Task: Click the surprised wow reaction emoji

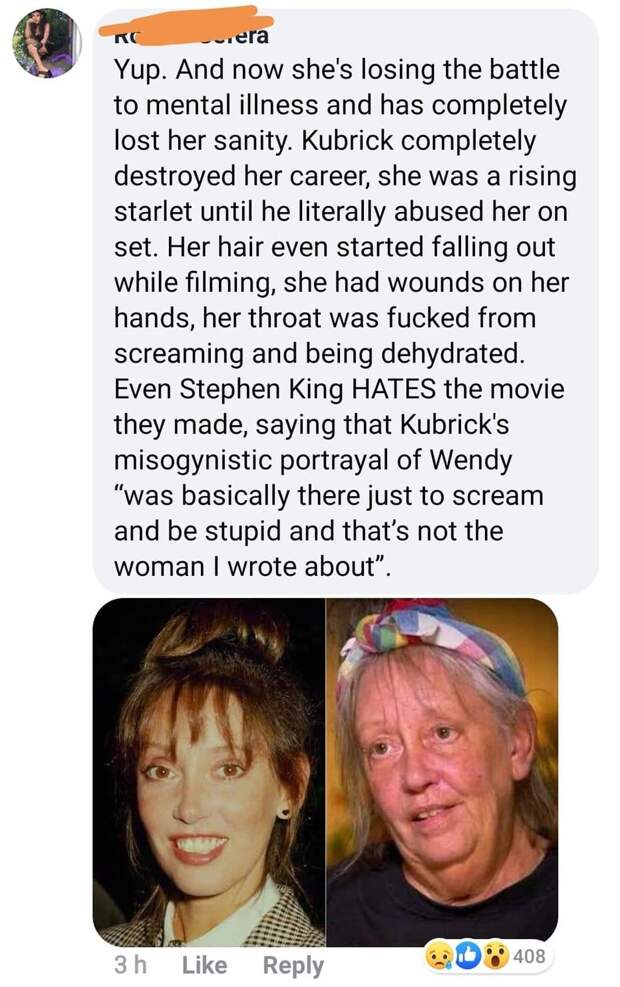Action: [496, 956]
